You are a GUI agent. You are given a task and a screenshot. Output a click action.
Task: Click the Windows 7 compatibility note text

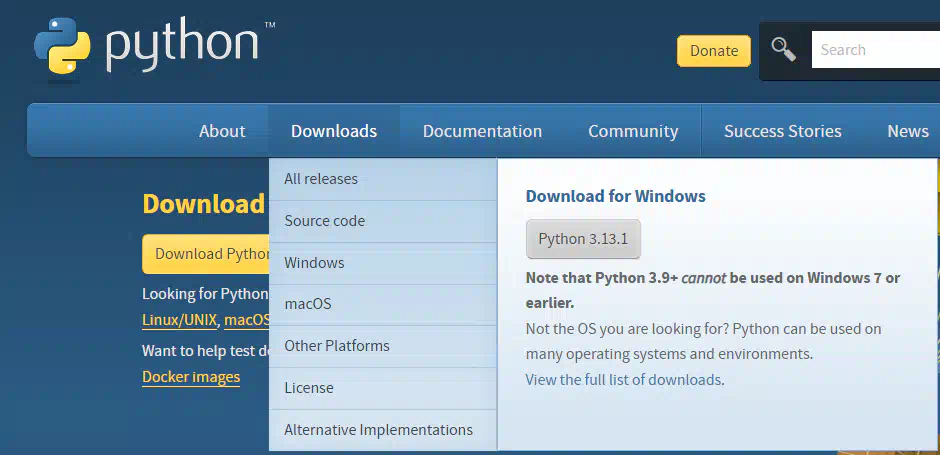tap(713, 291)
